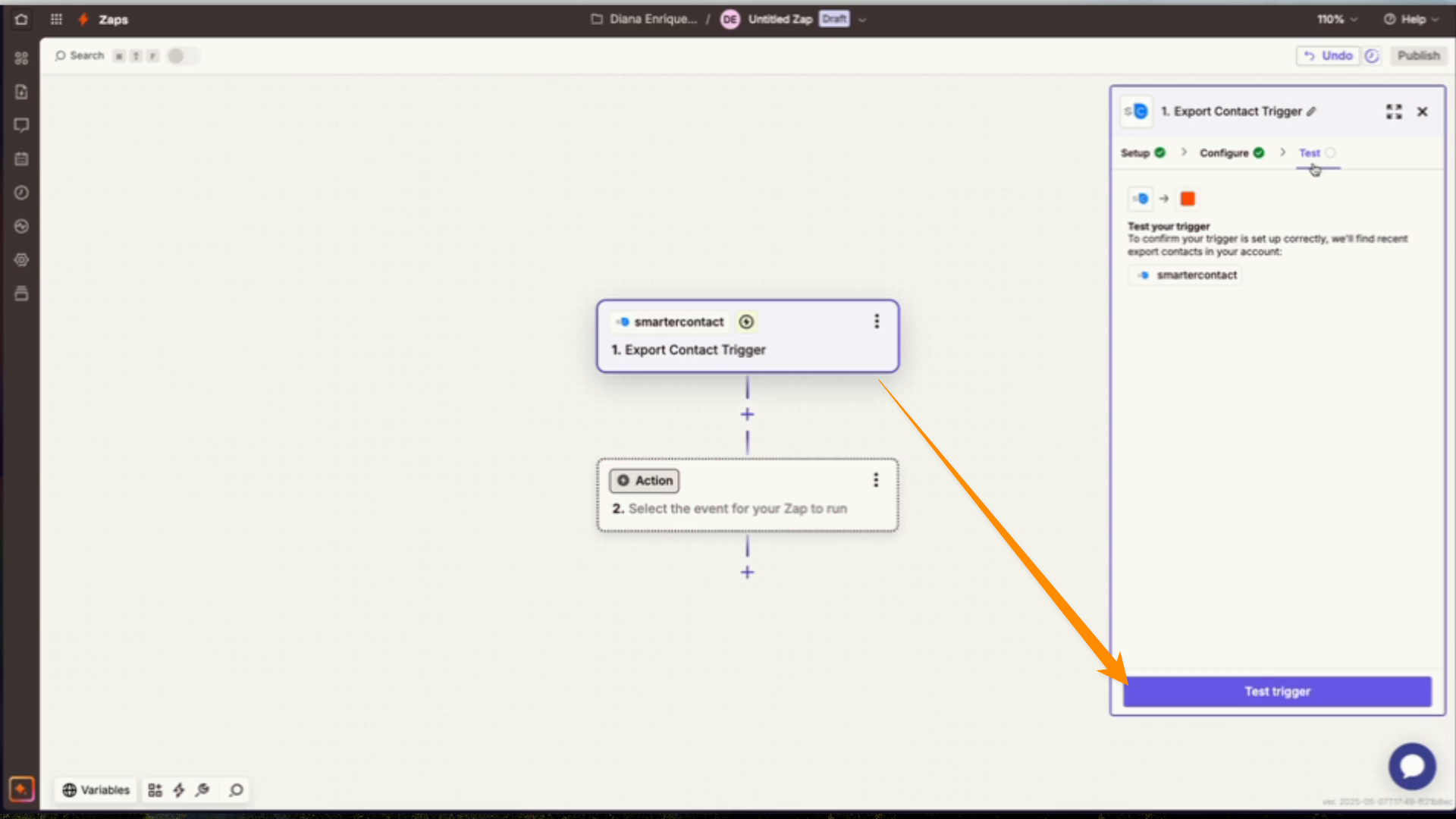
Task: Click the Test trigger button
Action: pos(1277,692)
